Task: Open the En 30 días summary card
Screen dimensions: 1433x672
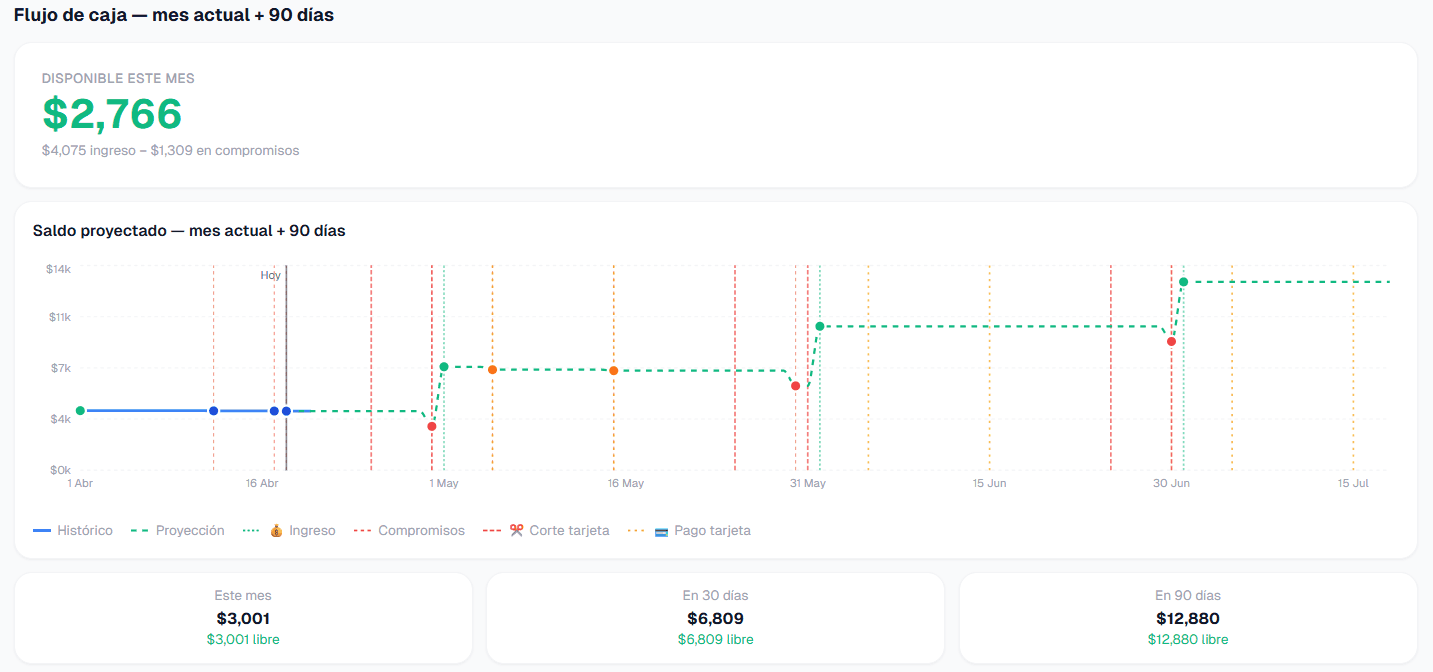Action: click(x=715, y=617)
